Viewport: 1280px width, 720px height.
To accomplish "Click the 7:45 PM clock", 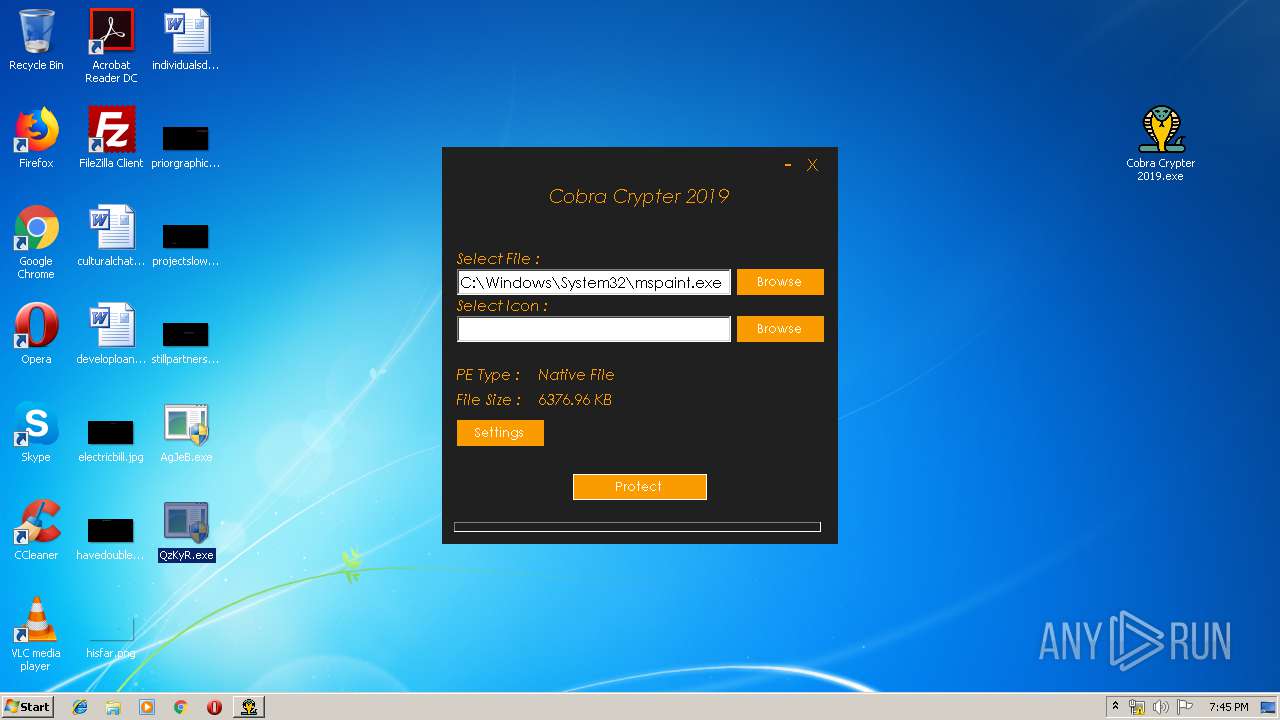I will 1228,707.
